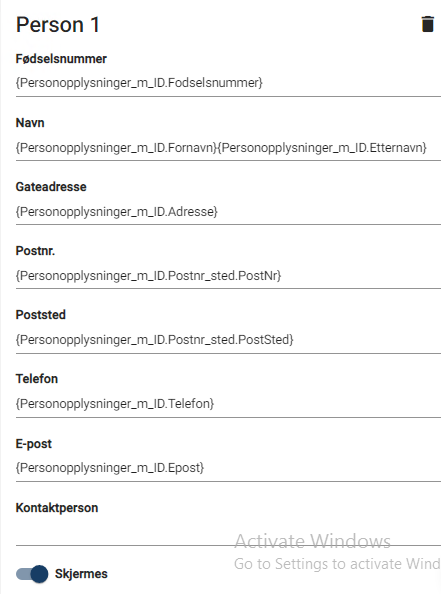Focus the E-post input field
Screen dimensions: 441x594
[x=228, y=468]
